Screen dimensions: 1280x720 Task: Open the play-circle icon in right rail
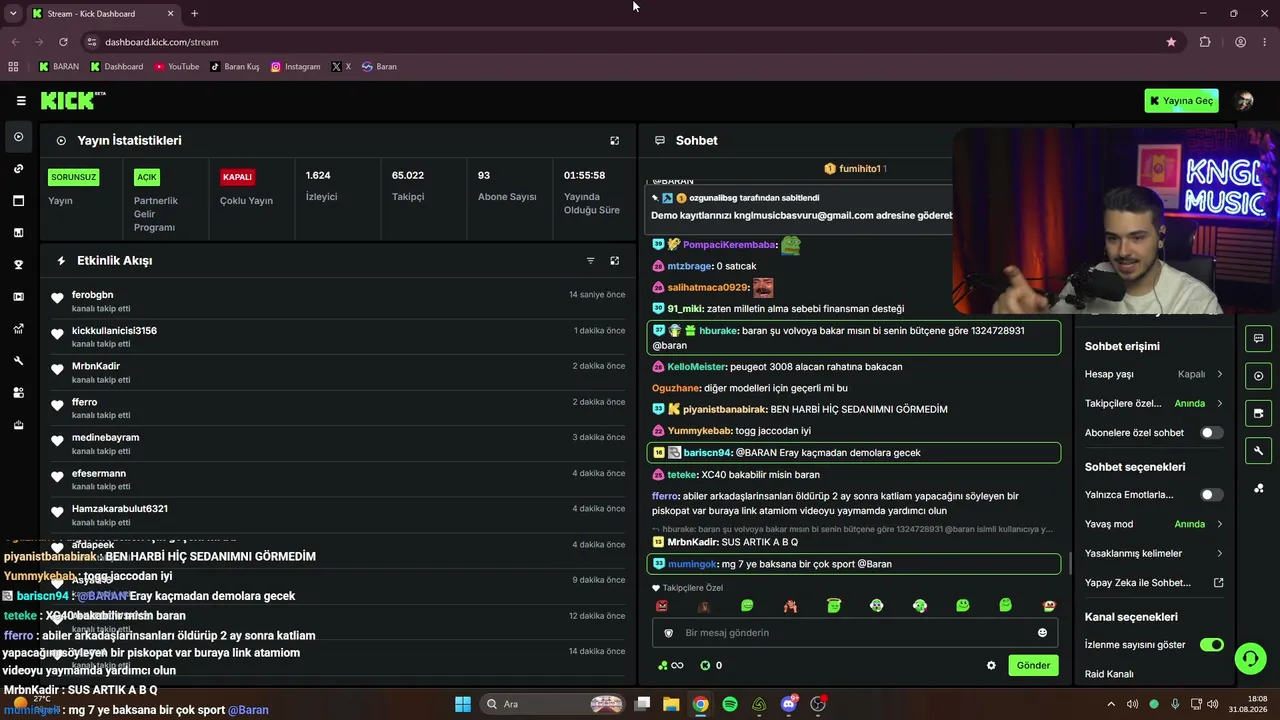[1258, 376]
